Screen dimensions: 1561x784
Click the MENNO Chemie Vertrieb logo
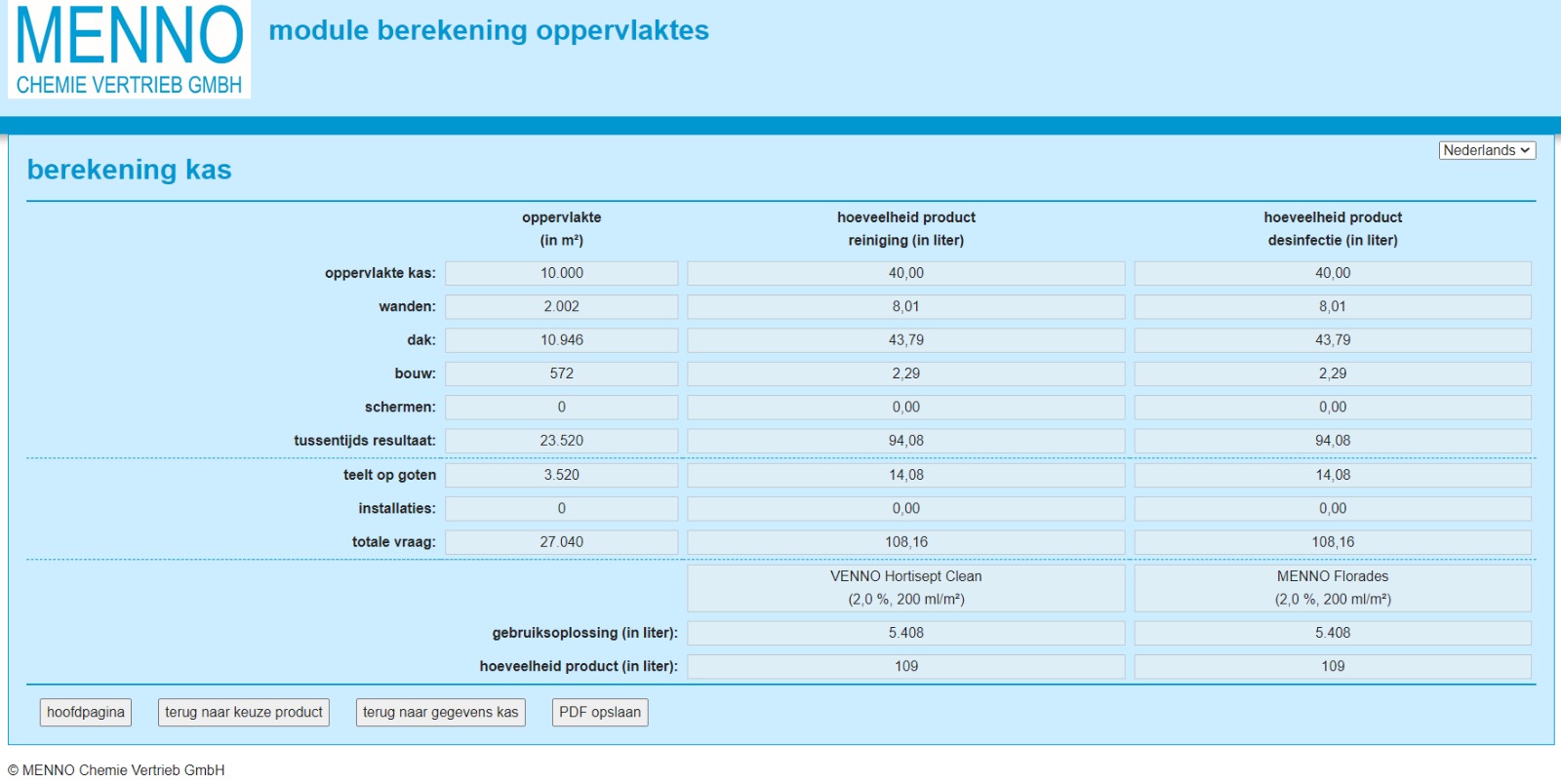point(129,49)
